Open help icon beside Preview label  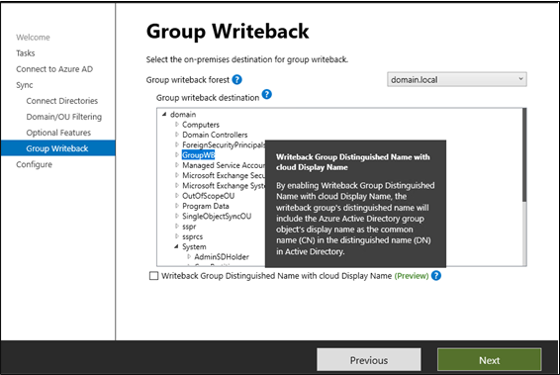(436, 276)
